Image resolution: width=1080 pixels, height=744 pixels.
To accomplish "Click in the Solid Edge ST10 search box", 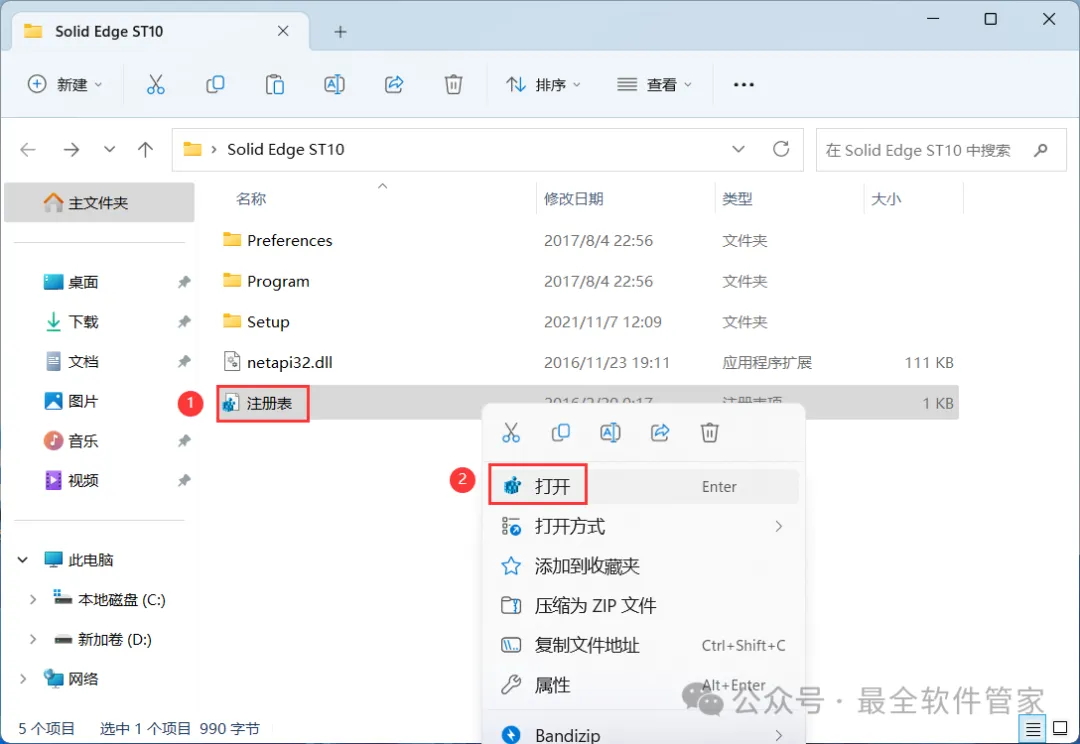I will pyautogui.click(x=941, y=150).
